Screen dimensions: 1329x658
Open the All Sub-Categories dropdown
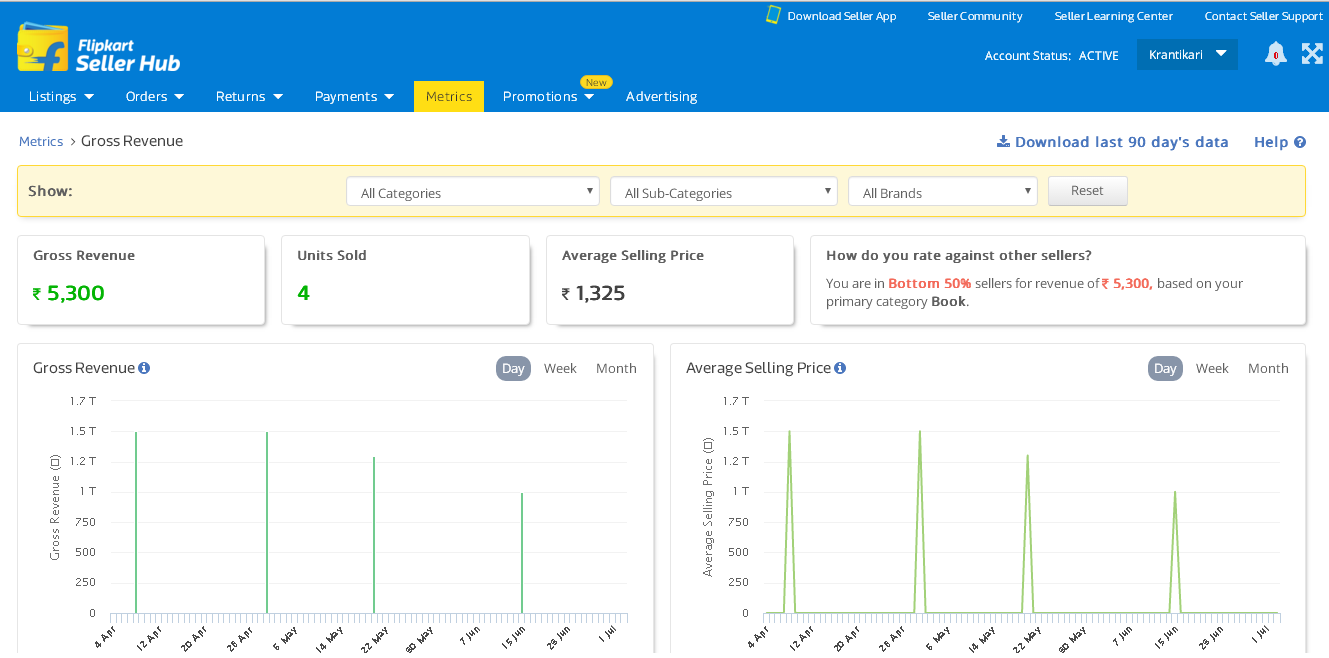tap(722, 192)
